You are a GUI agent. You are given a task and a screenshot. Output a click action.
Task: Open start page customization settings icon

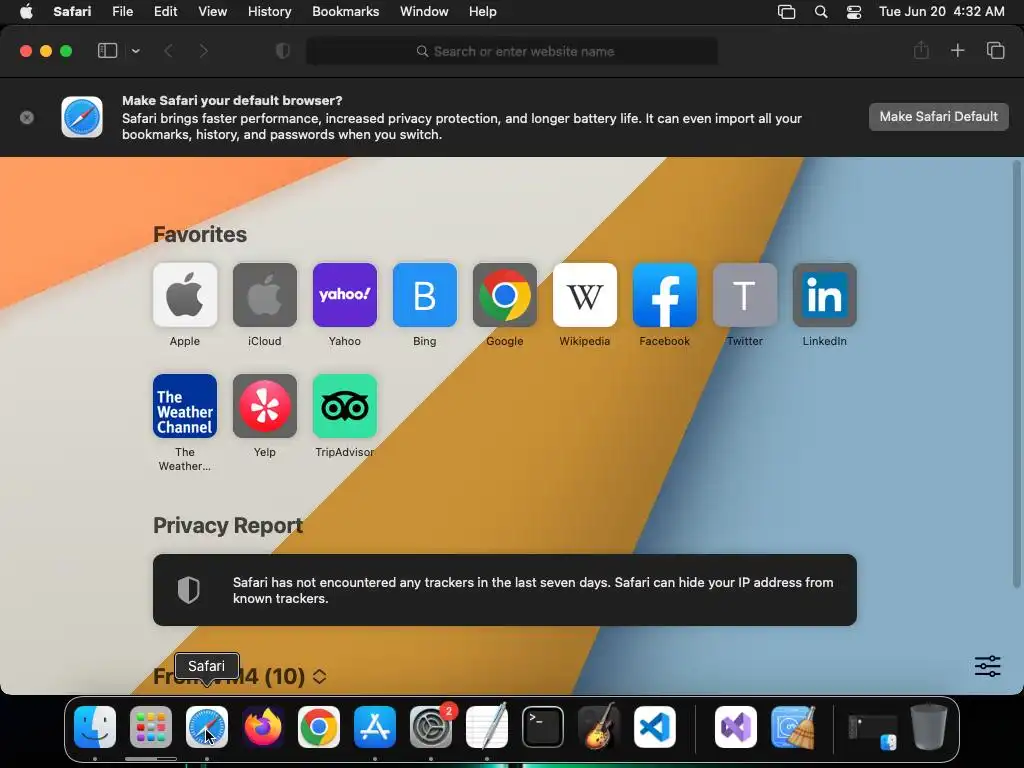point(987,666)
